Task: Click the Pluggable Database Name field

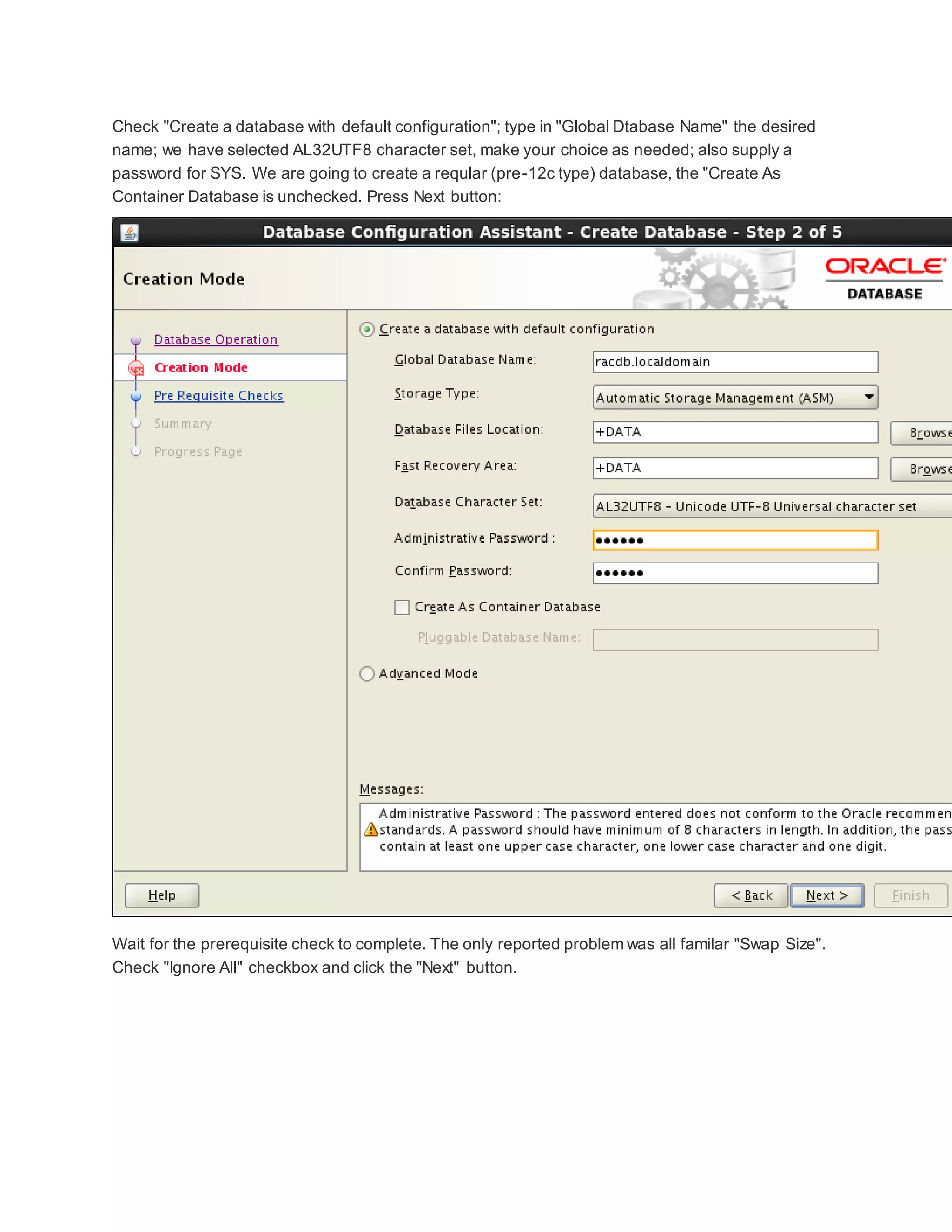Action: 735,640
